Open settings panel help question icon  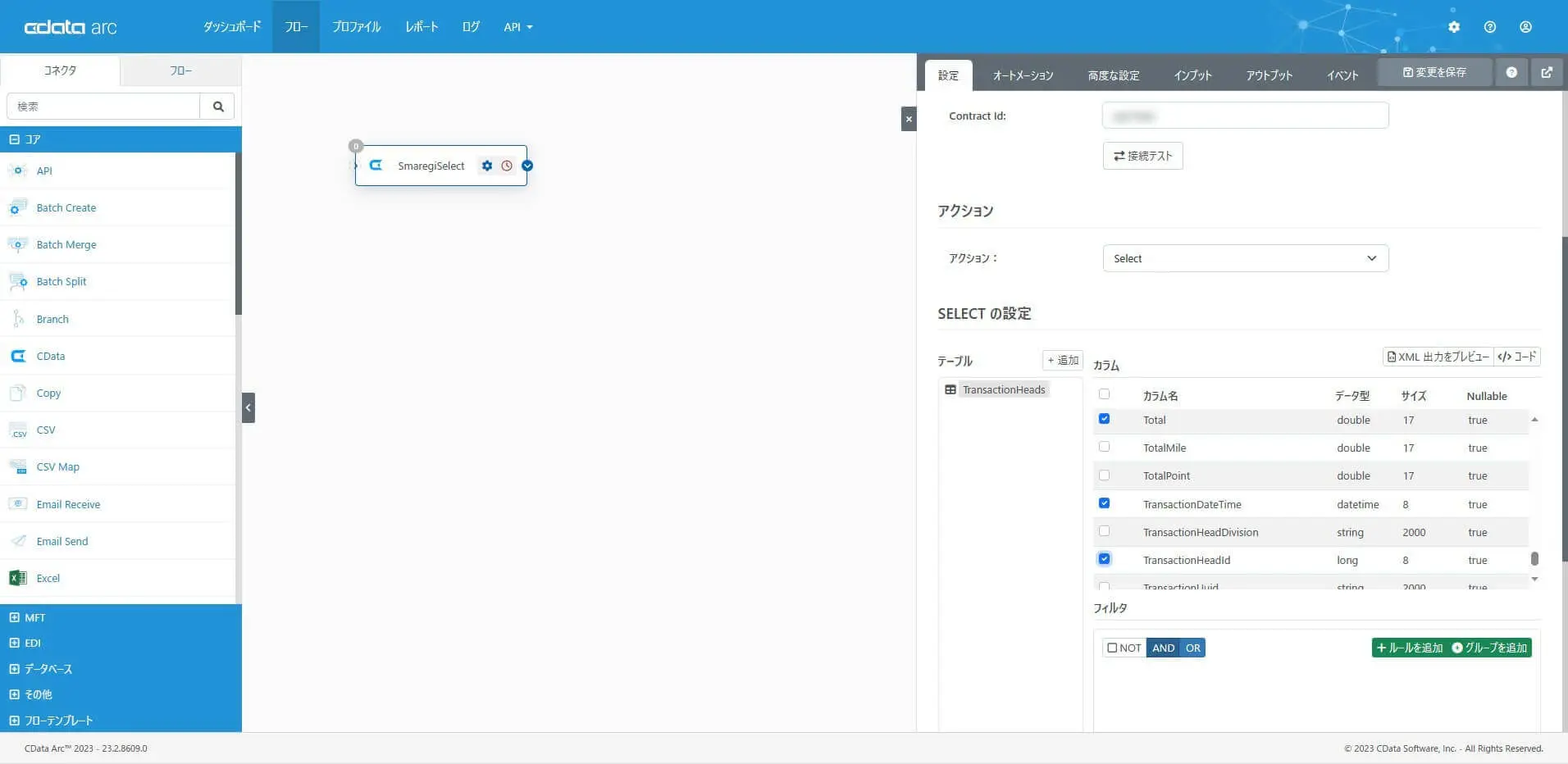1511,72
